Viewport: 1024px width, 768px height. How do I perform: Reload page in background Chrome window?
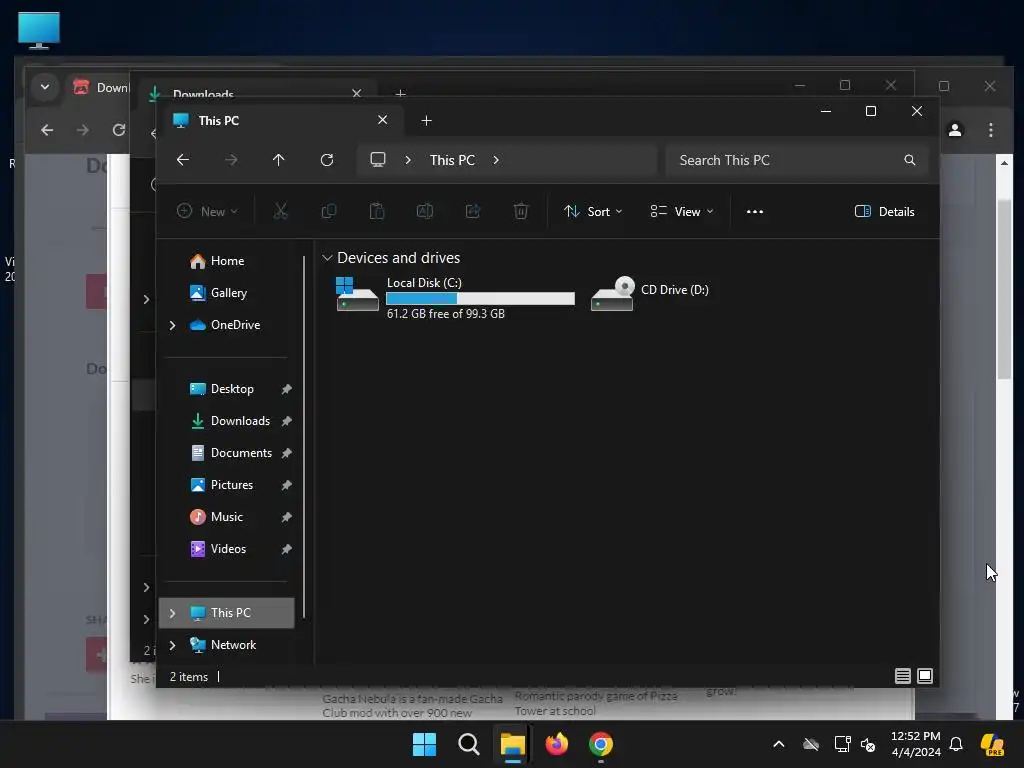(x=118, y=130)
